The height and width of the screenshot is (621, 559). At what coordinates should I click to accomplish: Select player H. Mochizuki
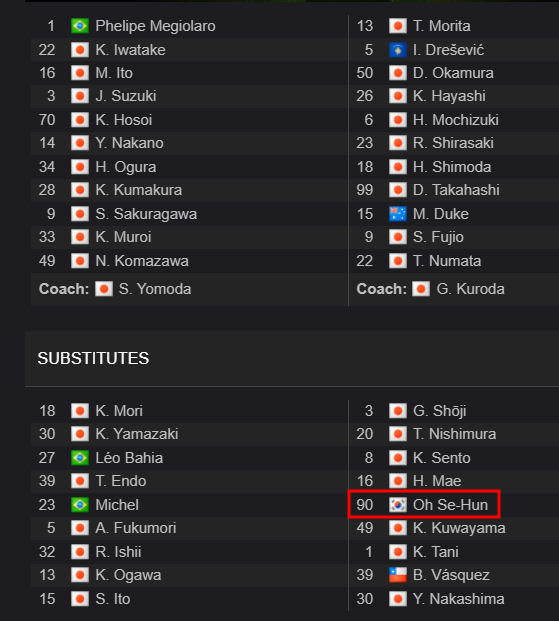click(456, 120)
